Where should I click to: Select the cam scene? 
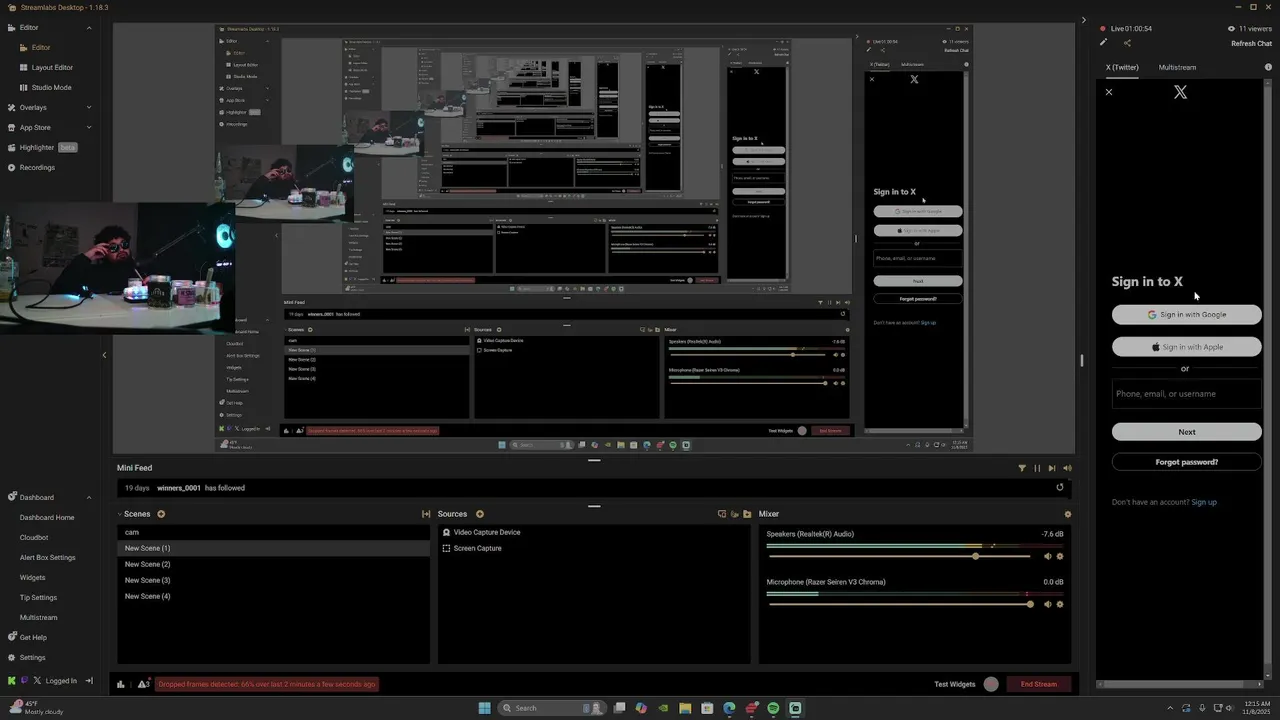pos(273,532)
